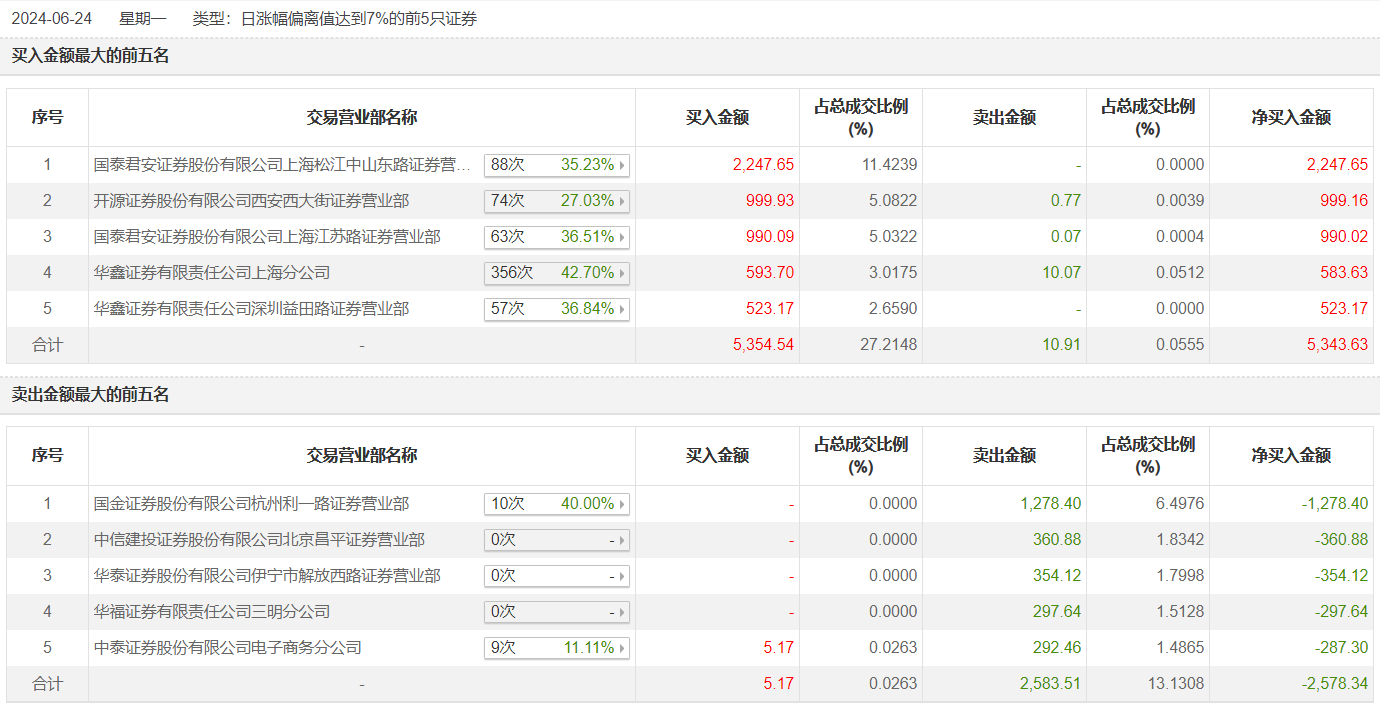Click arrow on 57次 36.84% box
Screen dimensions: 1380x705
622,309
